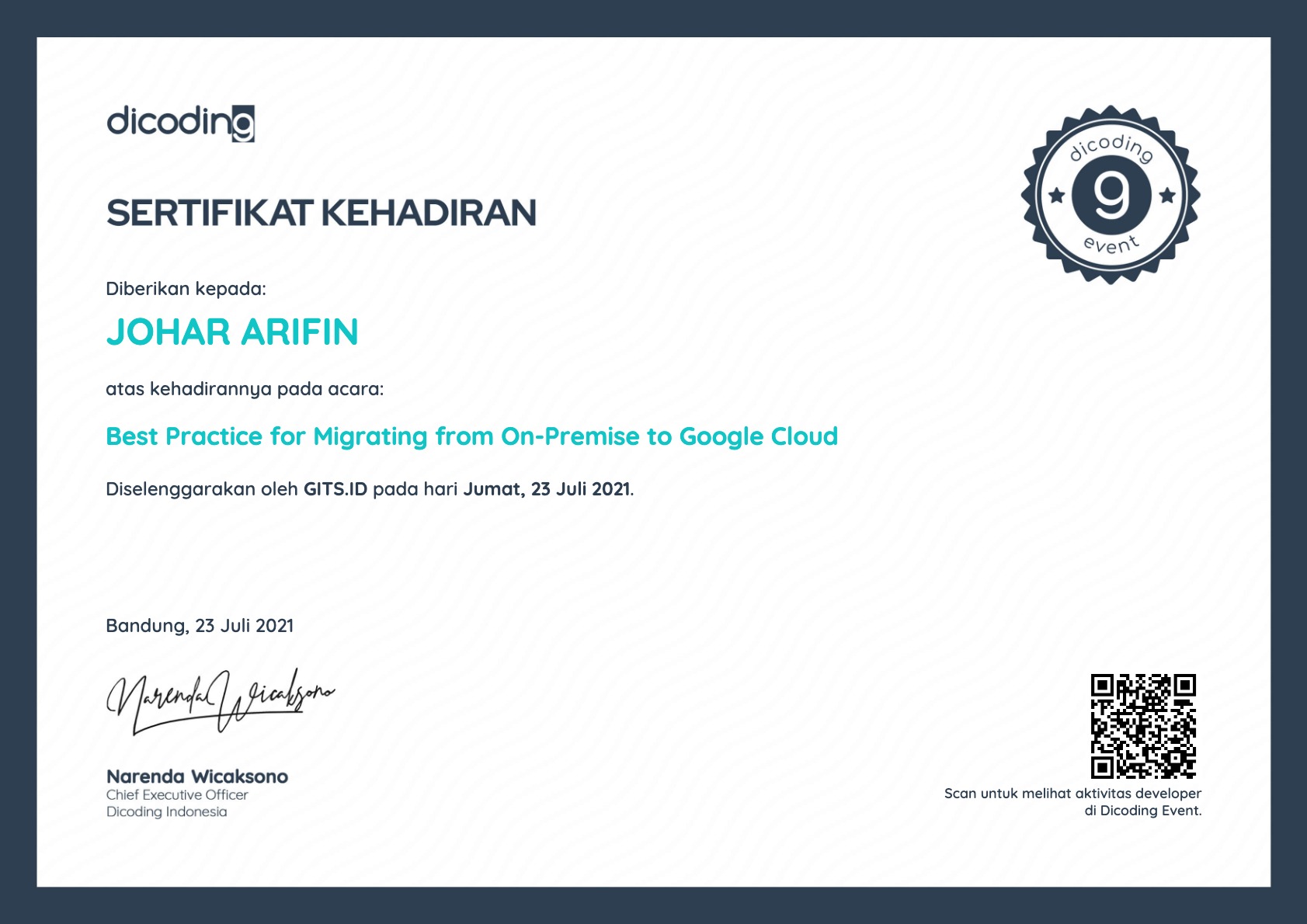Viewport: 1307px width, 924px height.
Task: Click the dicoding event badge seal
Action: [x=1111, y=195]
